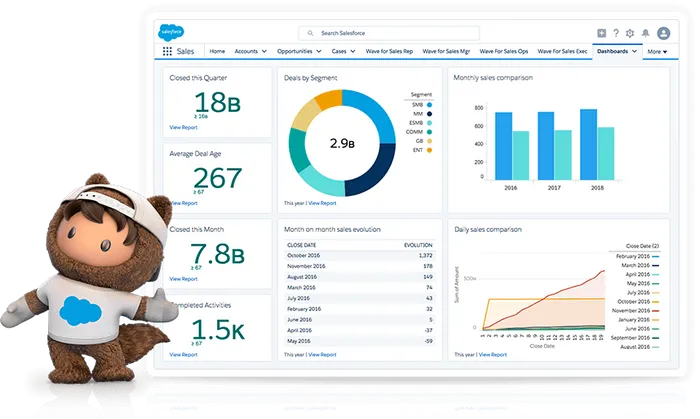Screen dimensions: 700x419
Task: View Report under Deals by Segment
Action: click(x=322, y=203)
